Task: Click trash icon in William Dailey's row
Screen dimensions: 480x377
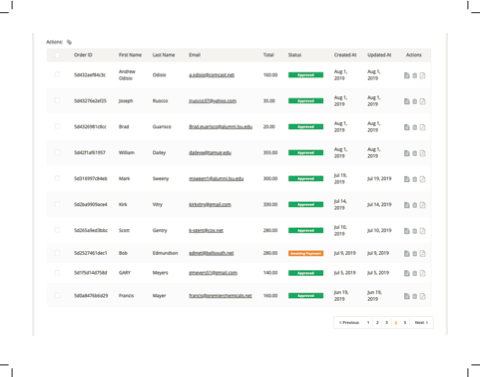Action: point(415,153)
